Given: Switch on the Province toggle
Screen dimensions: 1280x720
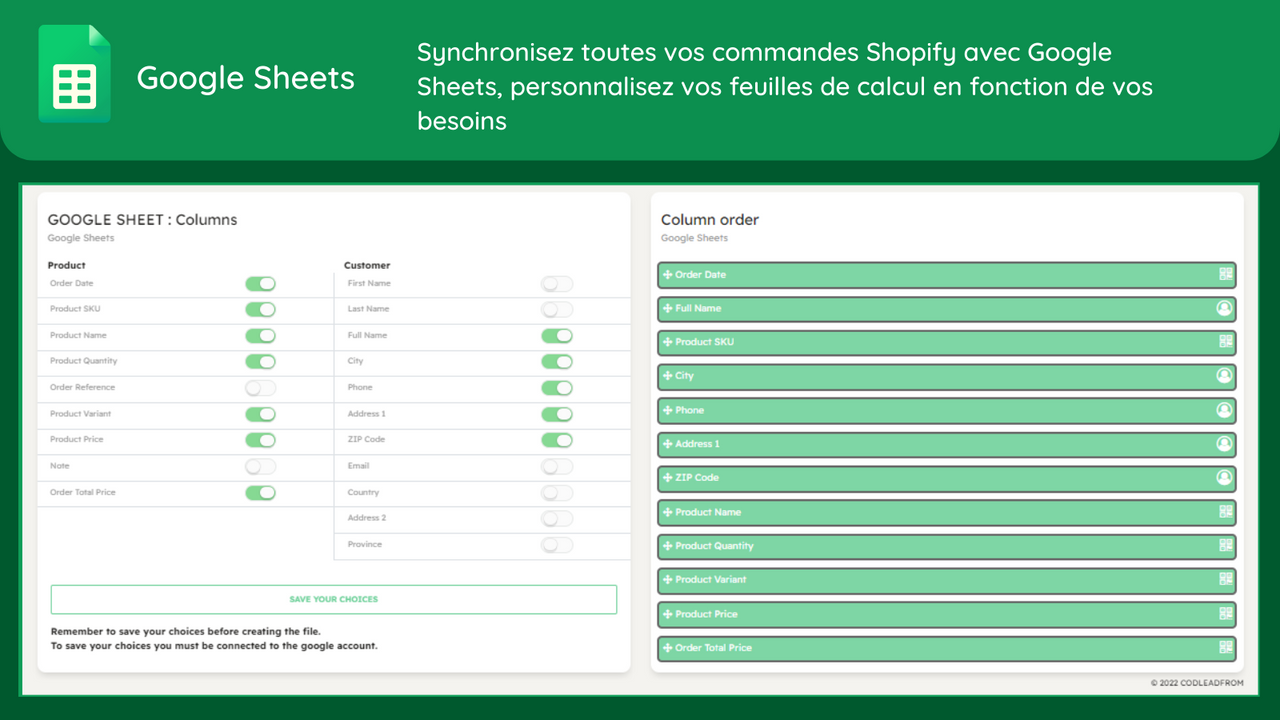Looking at the screenshot, I should click(x=557, y=545).
